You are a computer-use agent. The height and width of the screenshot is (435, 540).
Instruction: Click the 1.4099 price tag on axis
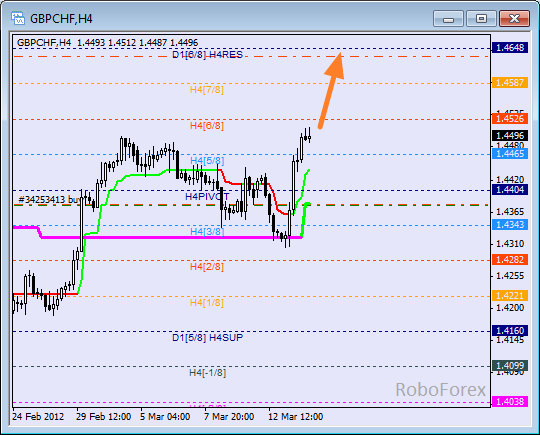point(510,366)
